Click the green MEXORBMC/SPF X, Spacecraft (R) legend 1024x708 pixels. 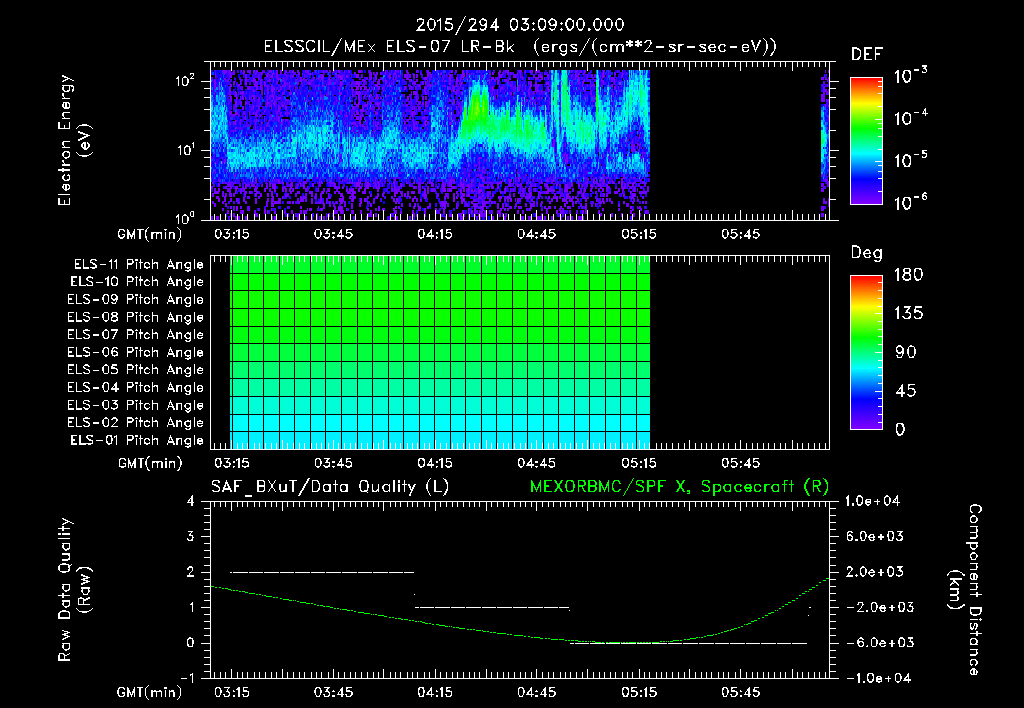coord(680,487)
